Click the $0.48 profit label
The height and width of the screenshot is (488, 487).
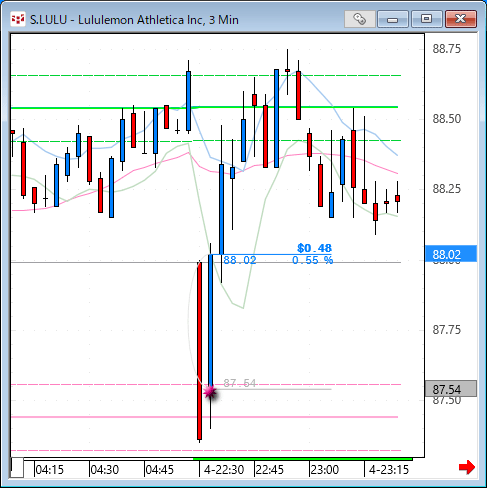[x=314, y=248]
